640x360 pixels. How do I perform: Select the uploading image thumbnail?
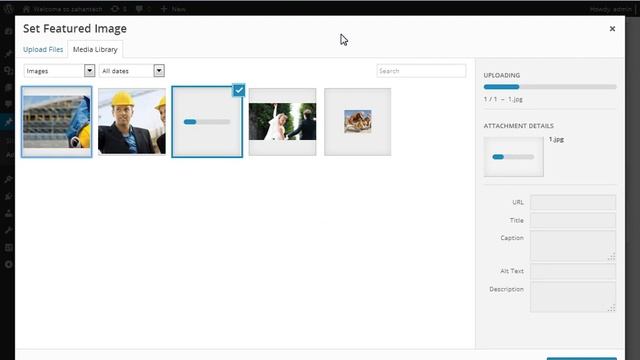click(x=207, y=122)
